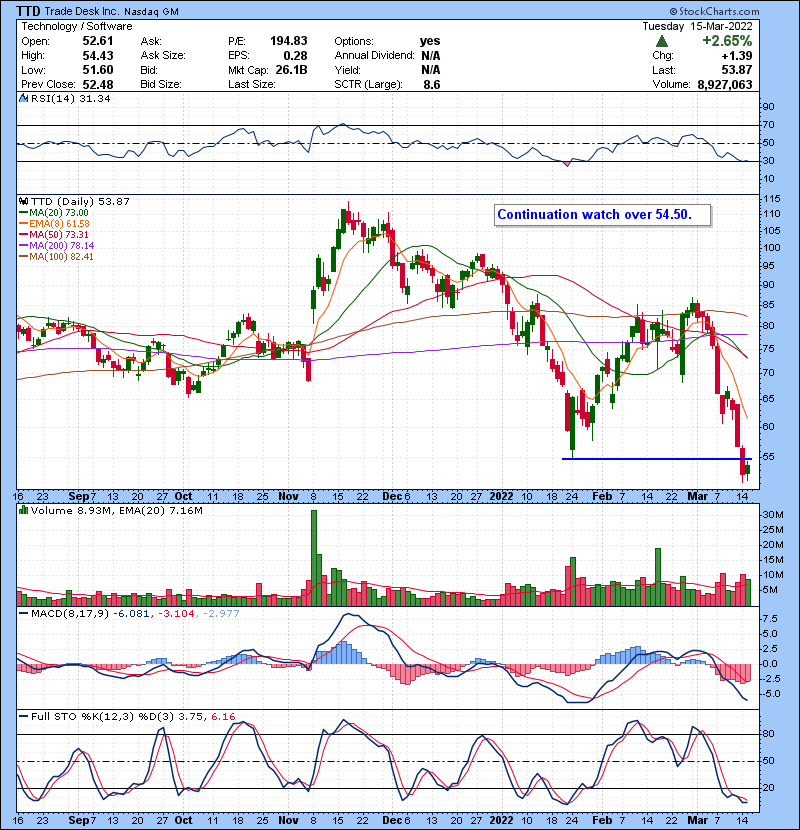Click the Low value 51.60
Image resolution: width=800 pixels, height=830 pixels.
[97, 70]
